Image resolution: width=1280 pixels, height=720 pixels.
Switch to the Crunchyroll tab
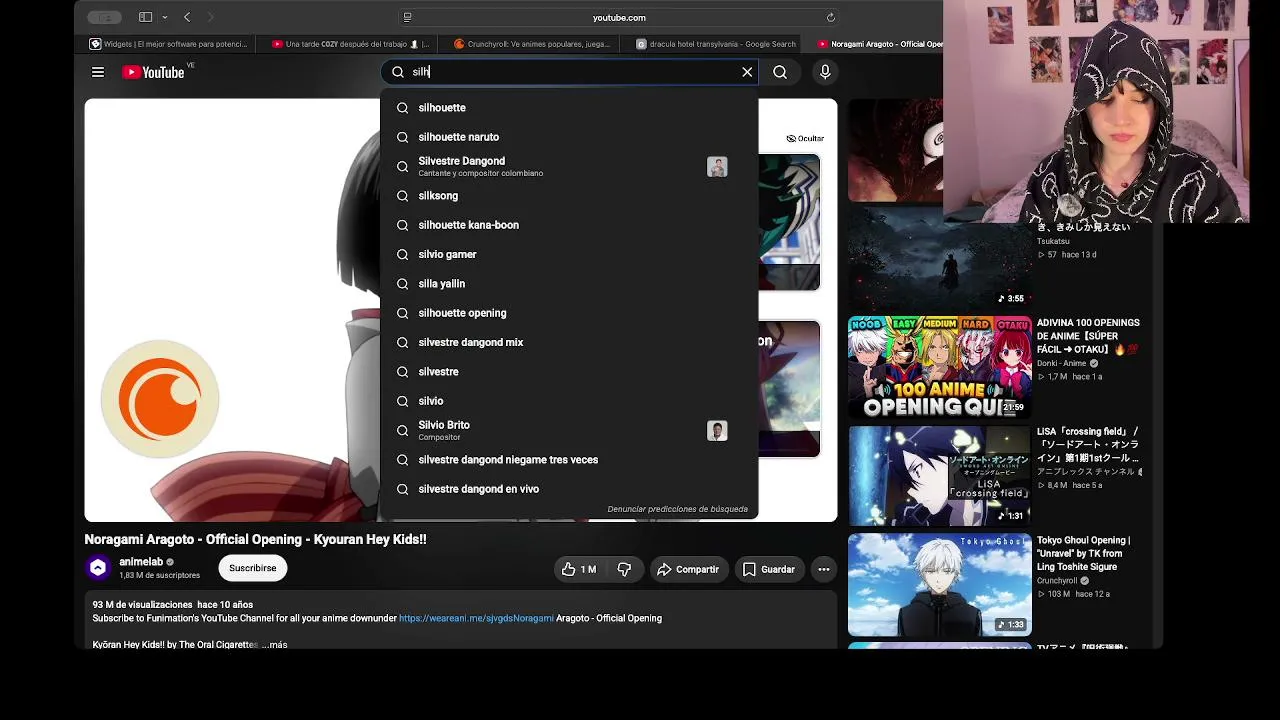(532, 44)
